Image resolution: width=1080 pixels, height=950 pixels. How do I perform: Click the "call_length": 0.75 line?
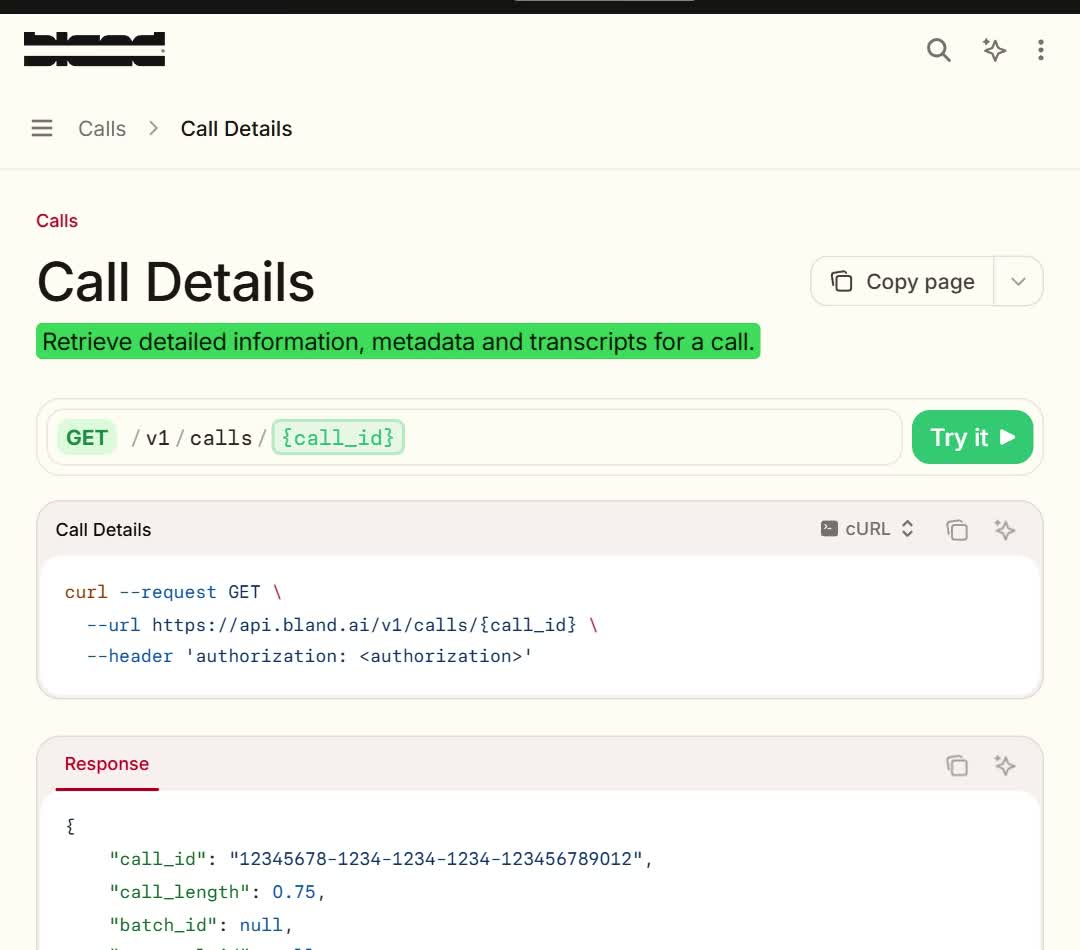(x=217, y=892)
